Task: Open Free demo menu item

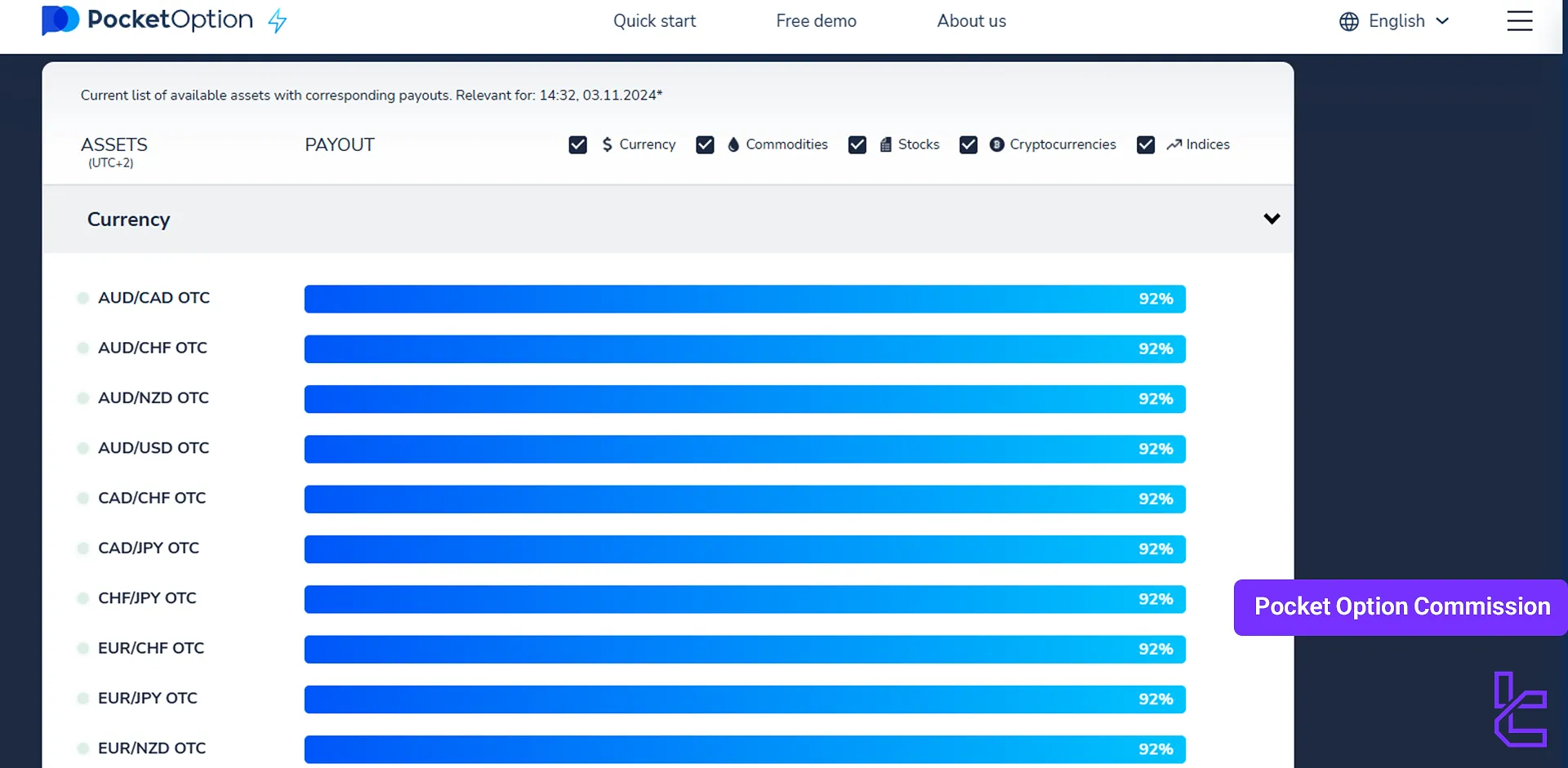Action: tap(816, 21)
